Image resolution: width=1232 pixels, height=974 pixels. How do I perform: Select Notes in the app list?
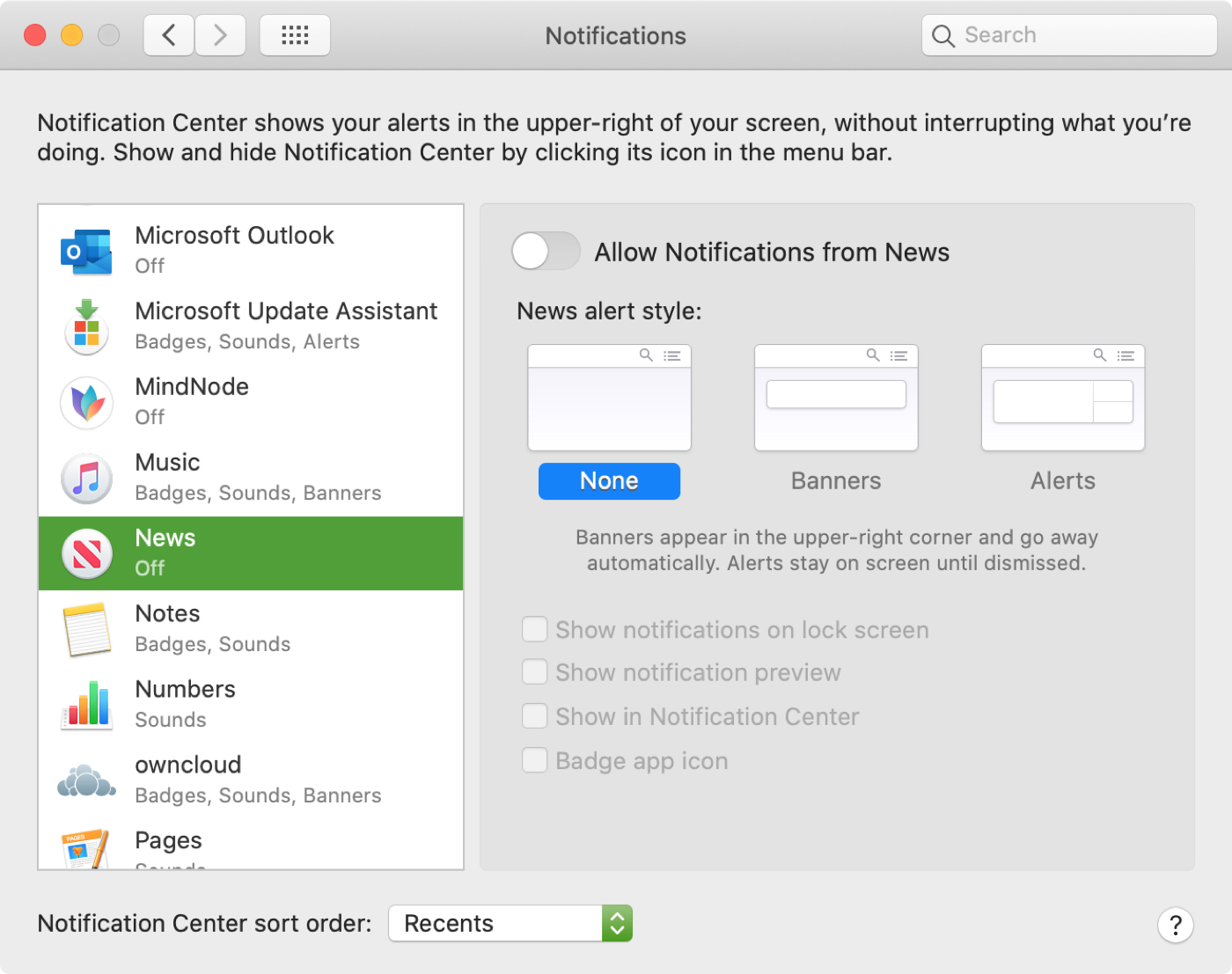click(251, 629)
